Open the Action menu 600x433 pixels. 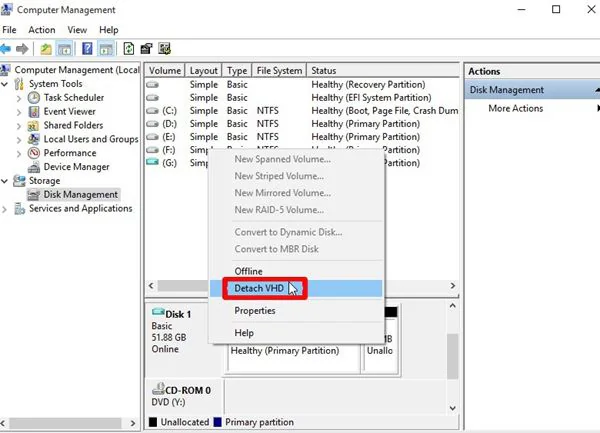[x=42, y=30]
